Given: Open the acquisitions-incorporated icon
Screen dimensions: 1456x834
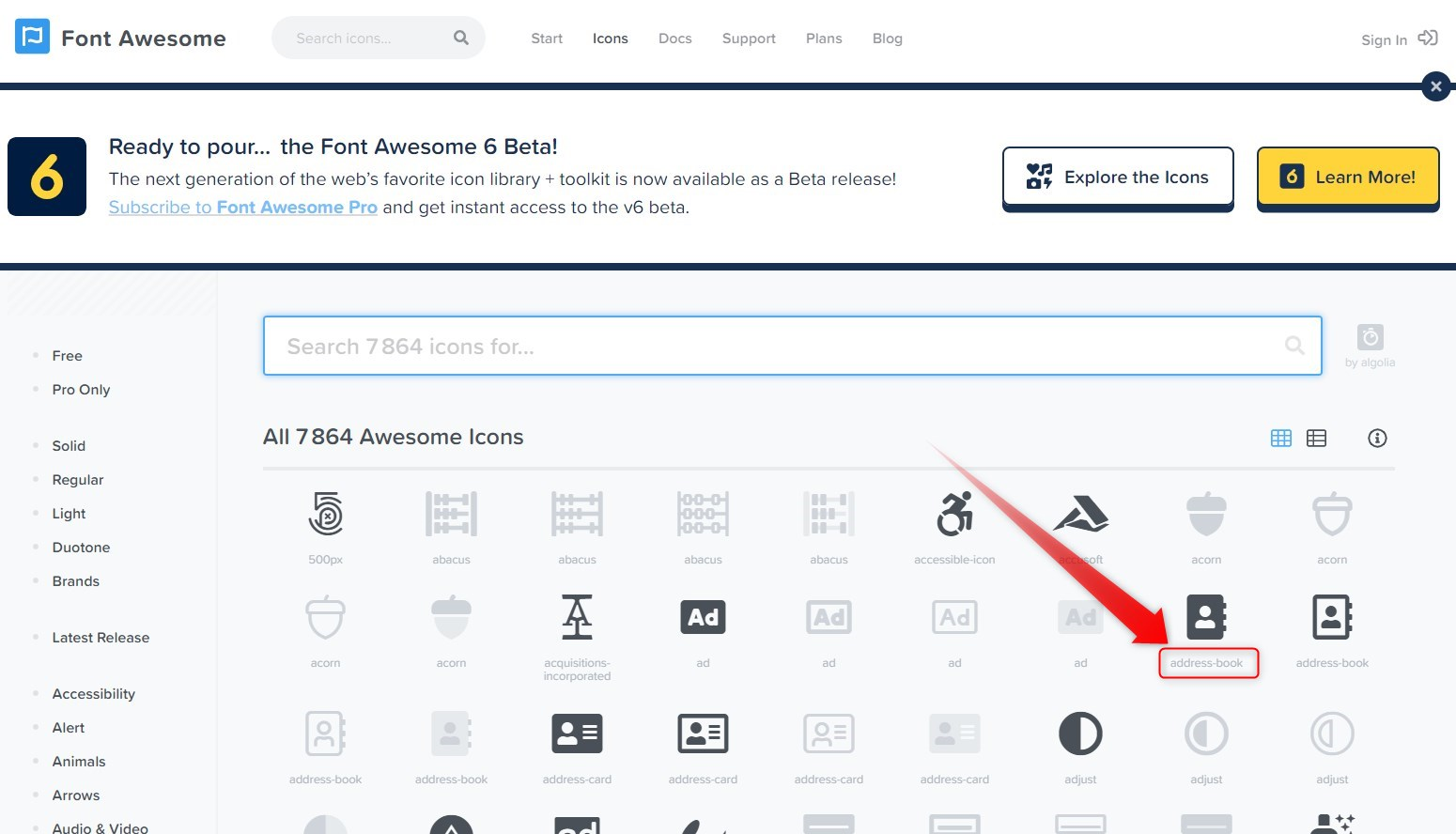Looking at the screenshot, I should [x=577, y=617].
